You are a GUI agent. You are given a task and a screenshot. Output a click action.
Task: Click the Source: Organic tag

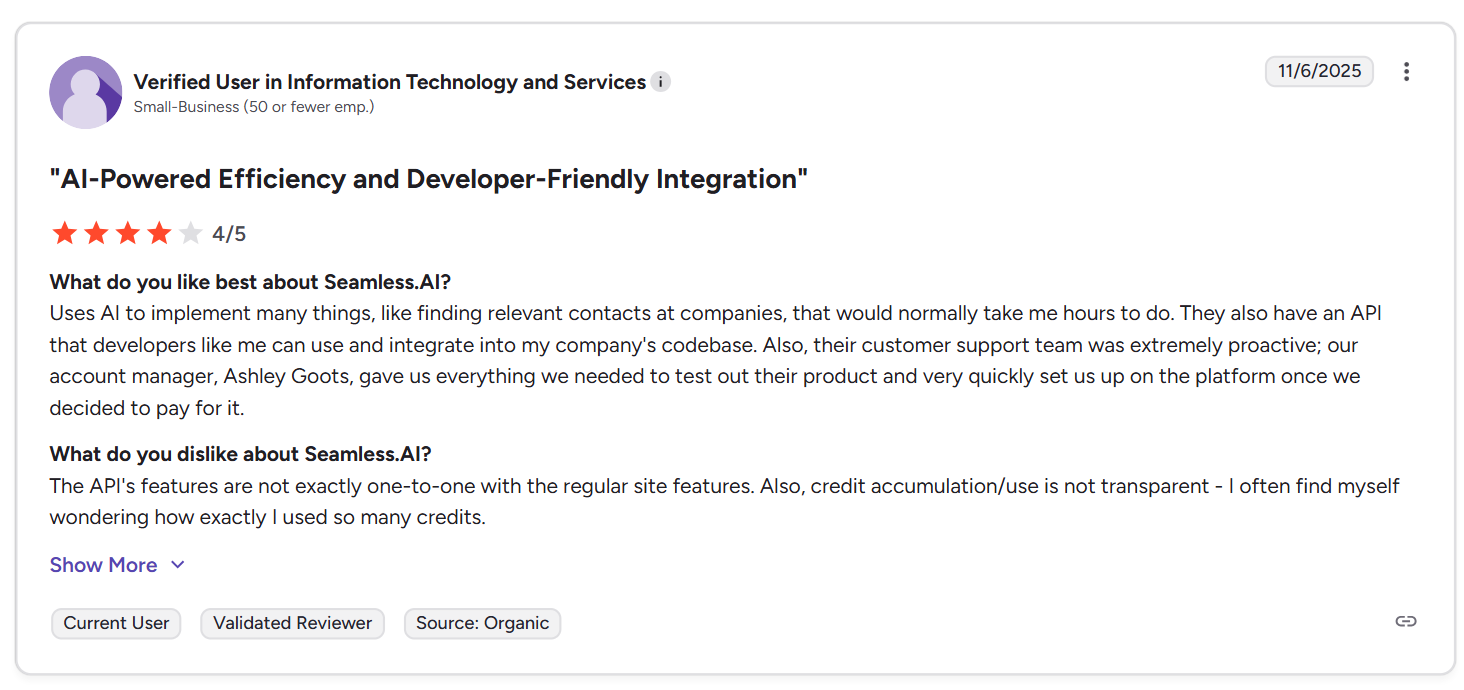click(482, 623)
